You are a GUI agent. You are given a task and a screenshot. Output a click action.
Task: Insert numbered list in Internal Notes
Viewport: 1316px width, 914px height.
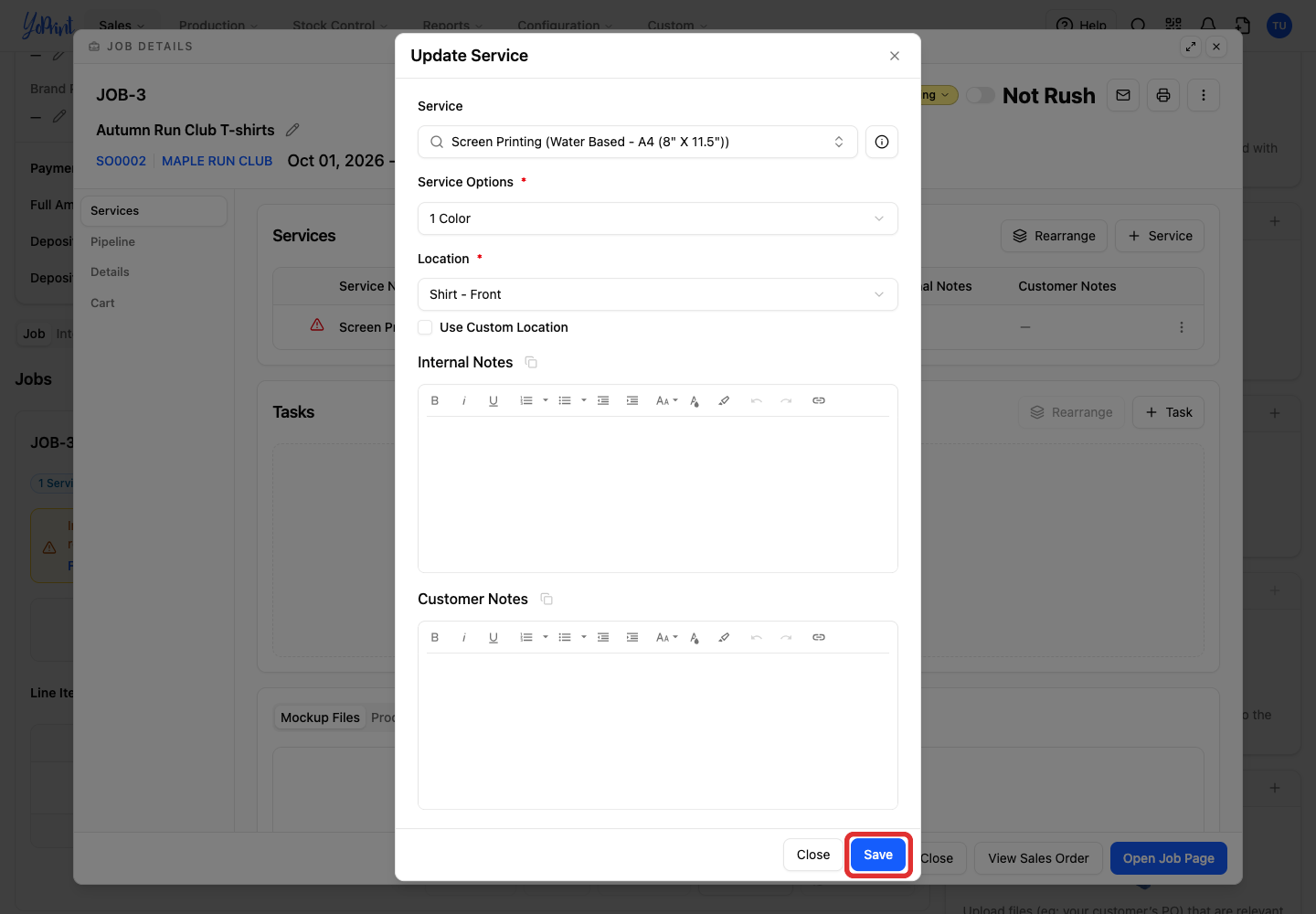point(526,400)
